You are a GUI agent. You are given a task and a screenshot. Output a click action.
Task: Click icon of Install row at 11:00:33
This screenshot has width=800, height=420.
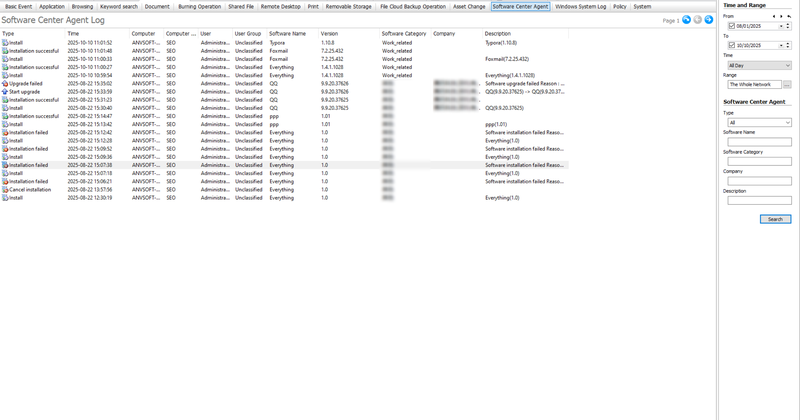tap(5, 59)
